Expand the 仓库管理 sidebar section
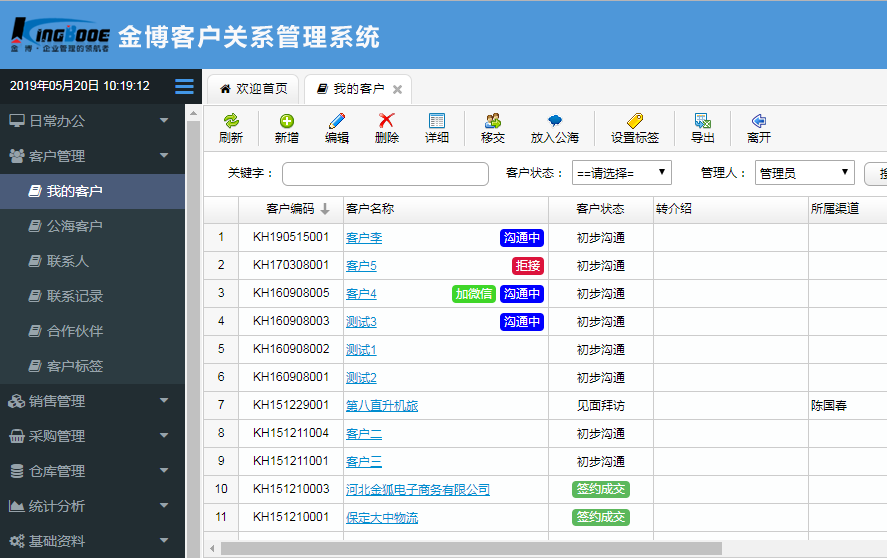887x558 pixels. pos(92,471)
